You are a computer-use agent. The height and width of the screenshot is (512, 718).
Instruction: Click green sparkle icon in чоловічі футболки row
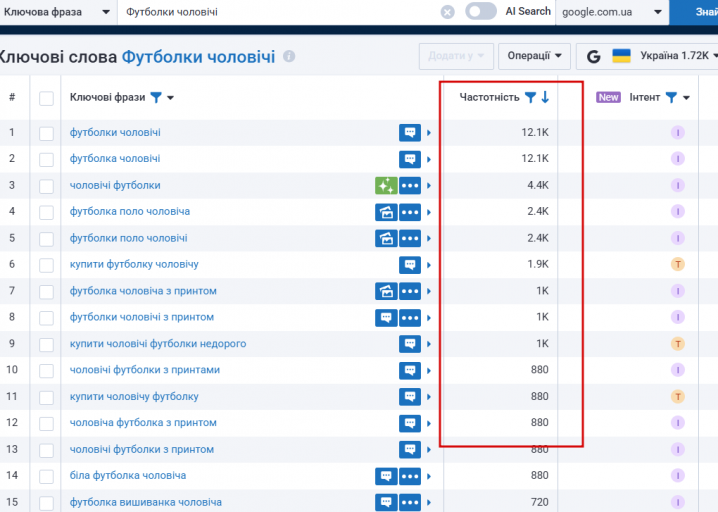386,185
